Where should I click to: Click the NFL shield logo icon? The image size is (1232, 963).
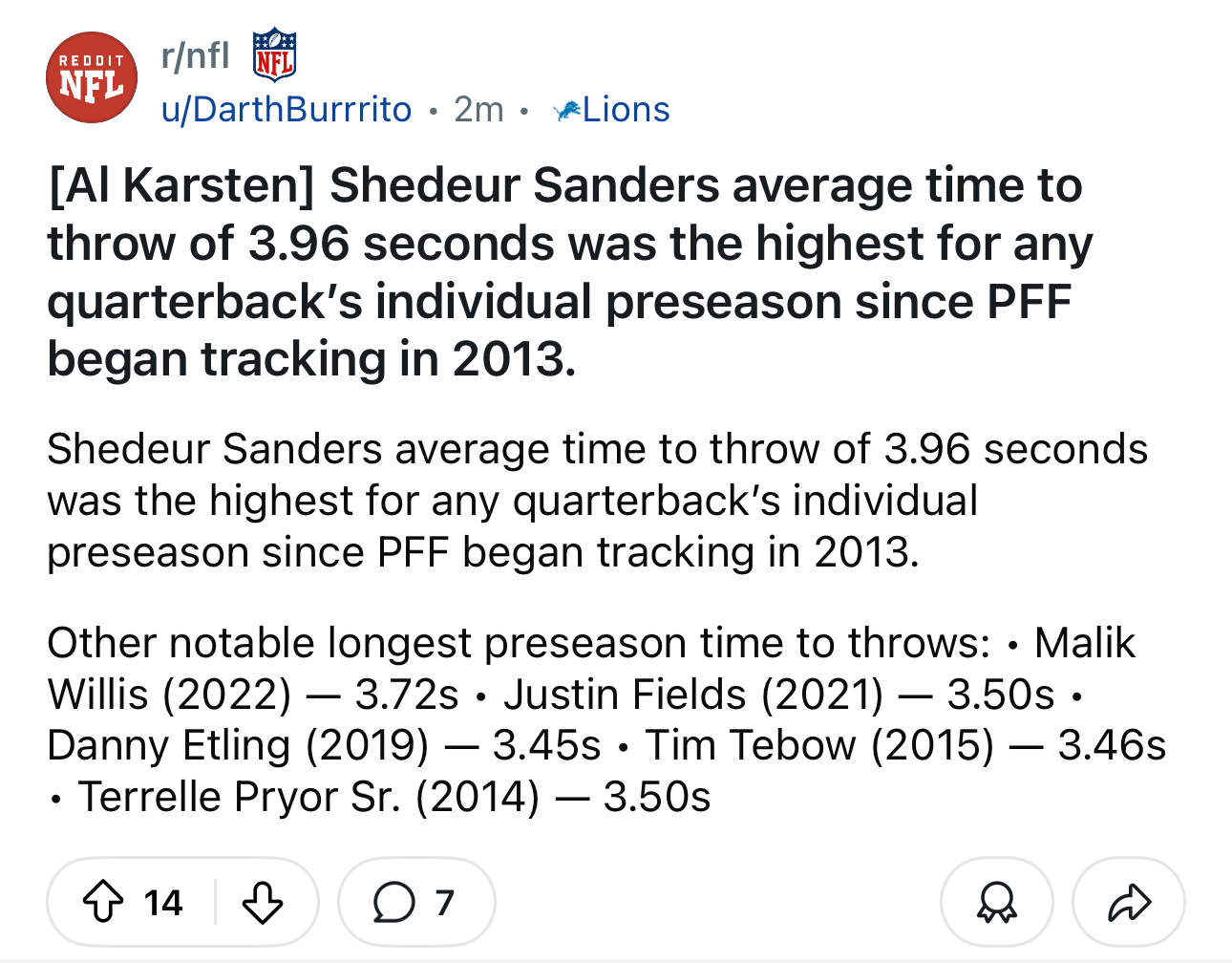tap(274, 55)
